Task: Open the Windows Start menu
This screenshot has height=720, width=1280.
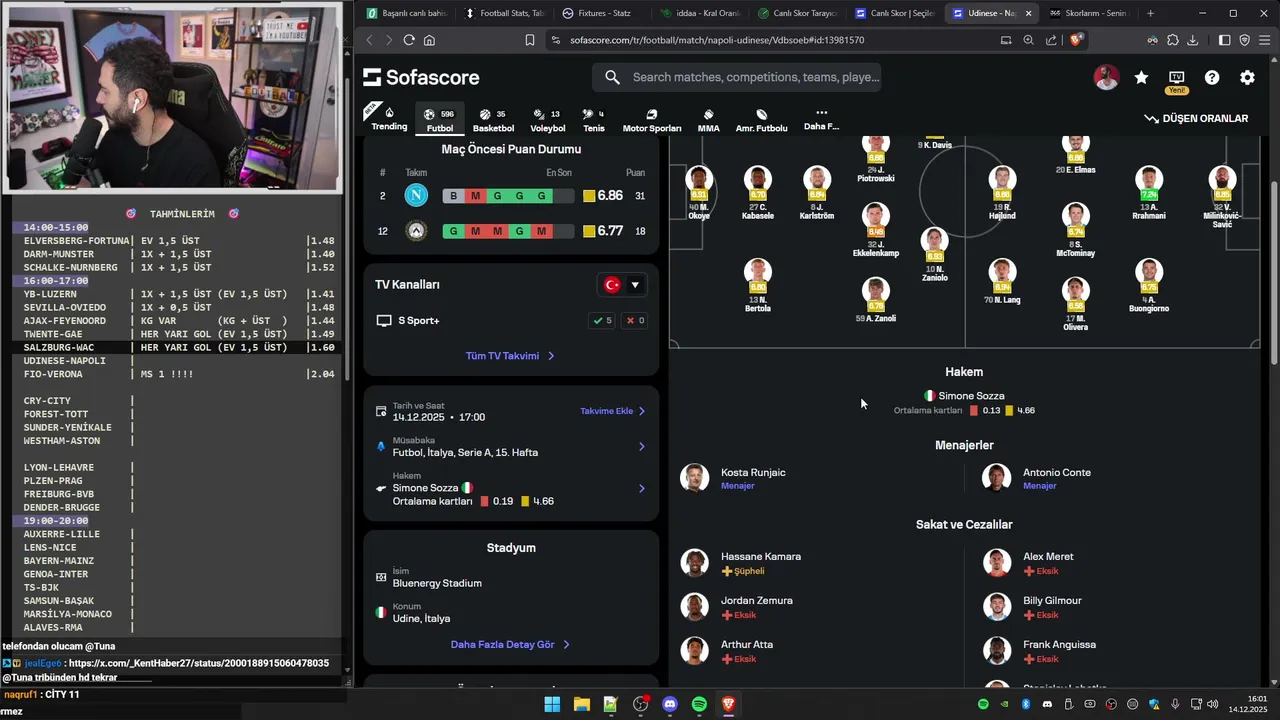Action: click(552, 704)
